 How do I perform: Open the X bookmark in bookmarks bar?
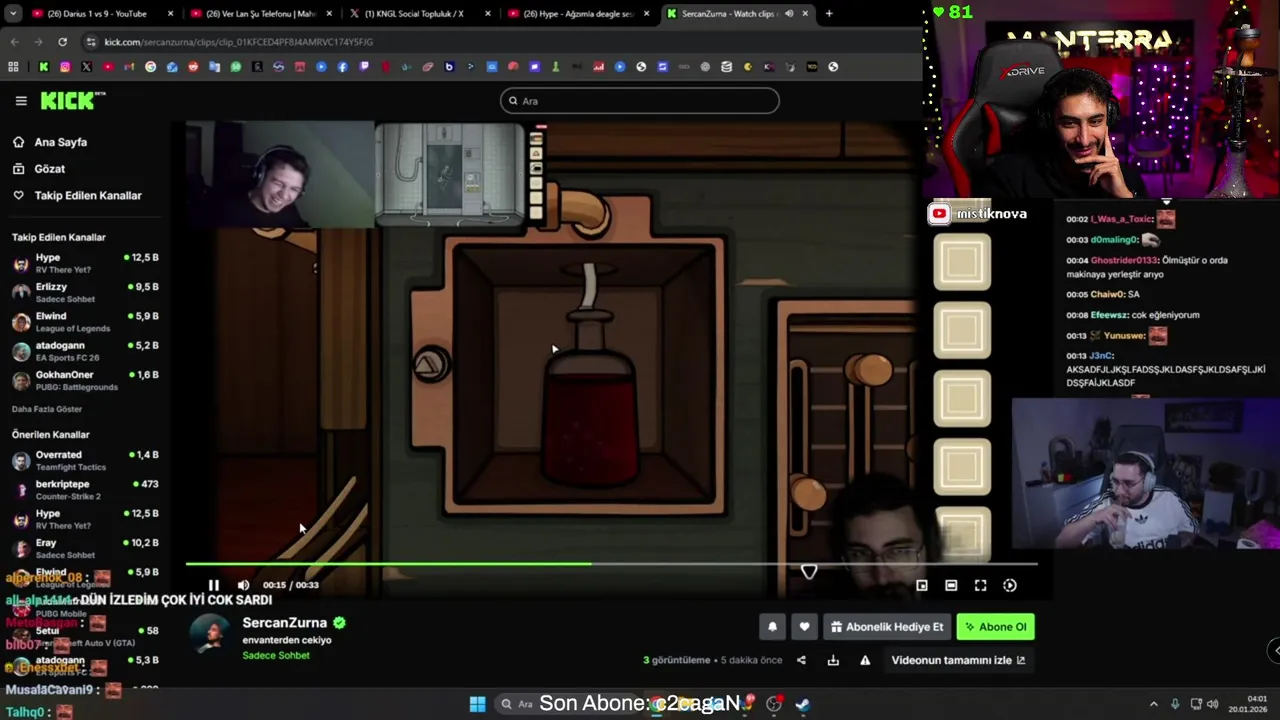point(86,67)
